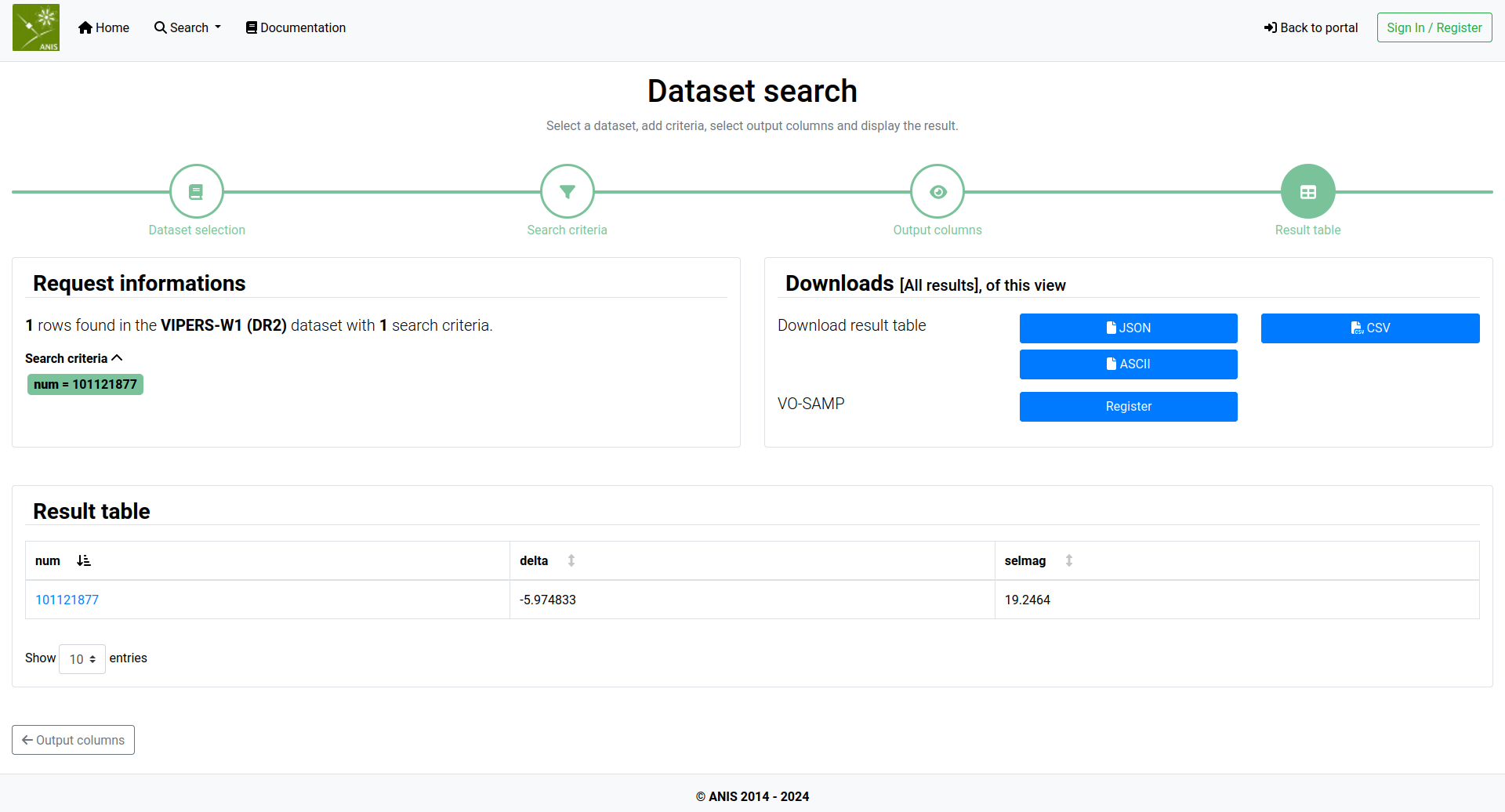Viewport: 1505px width, 812px height.
Task: Open the Search dropdown menu
Action: 188,27
